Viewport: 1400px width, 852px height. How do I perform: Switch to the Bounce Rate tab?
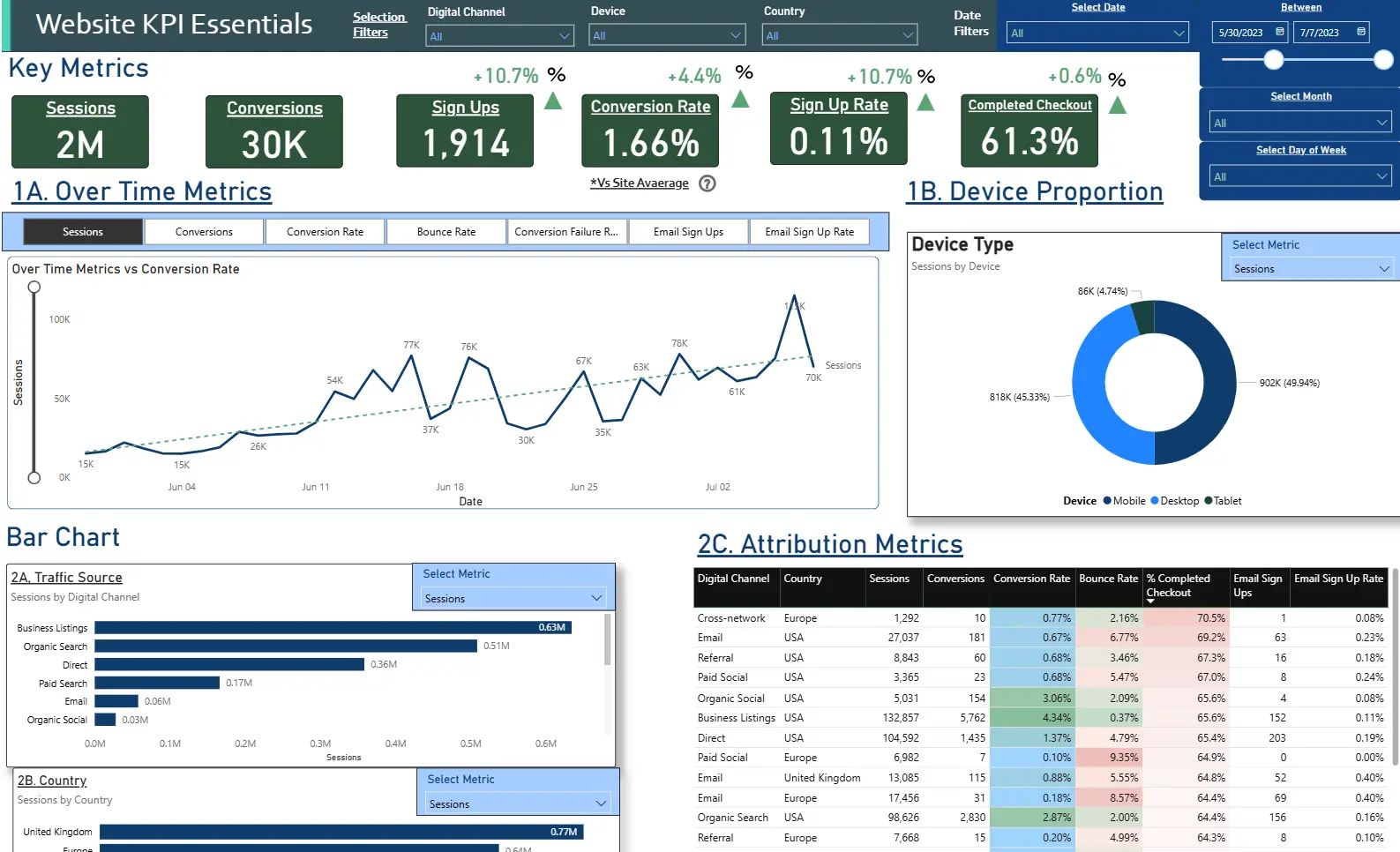pyautogui.click(x=445, y=232)
